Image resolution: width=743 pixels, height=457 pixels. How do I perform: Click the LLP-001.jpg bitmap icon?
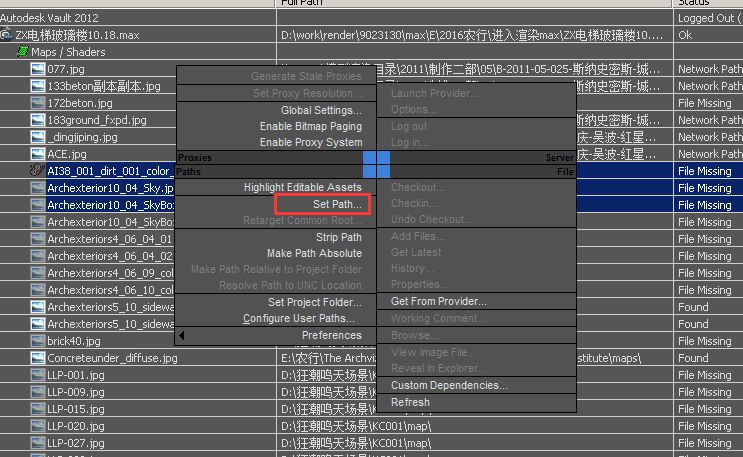38,375
